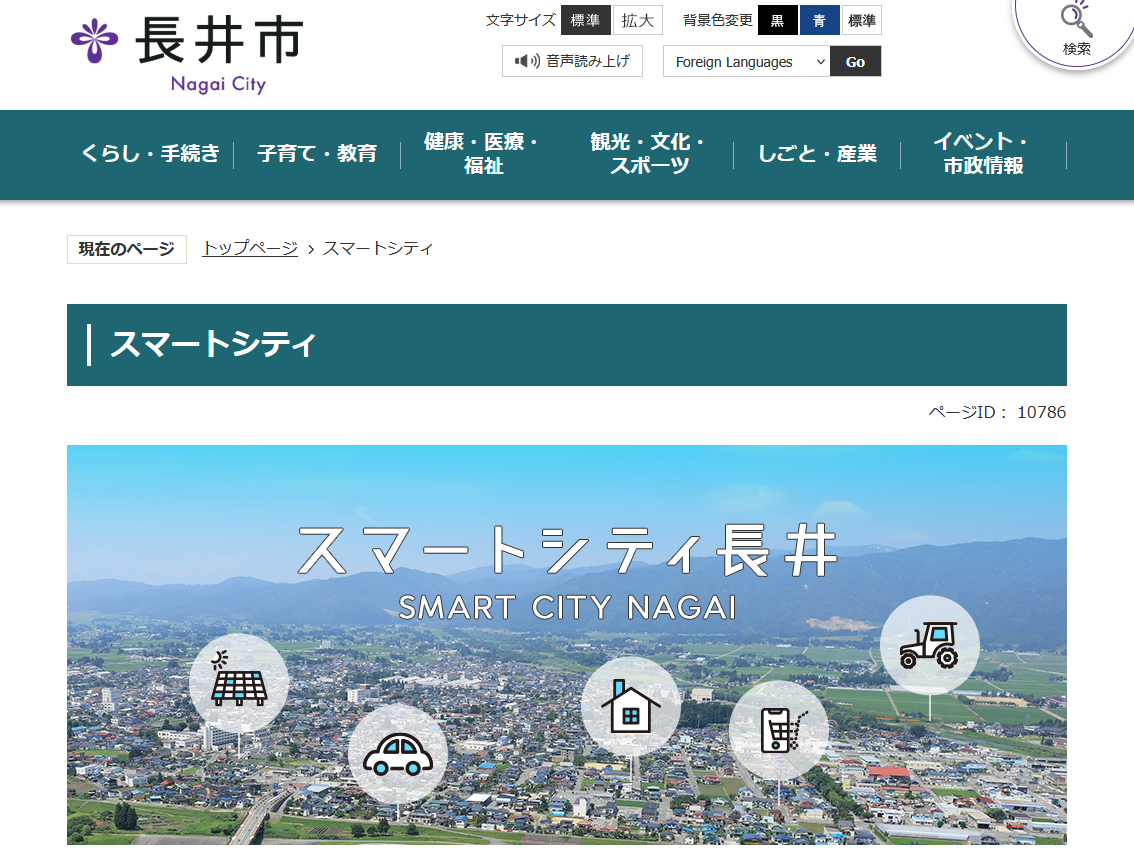1134x858 pixels.
Task: Reset background color to 標準
Action: coord(861,20)
